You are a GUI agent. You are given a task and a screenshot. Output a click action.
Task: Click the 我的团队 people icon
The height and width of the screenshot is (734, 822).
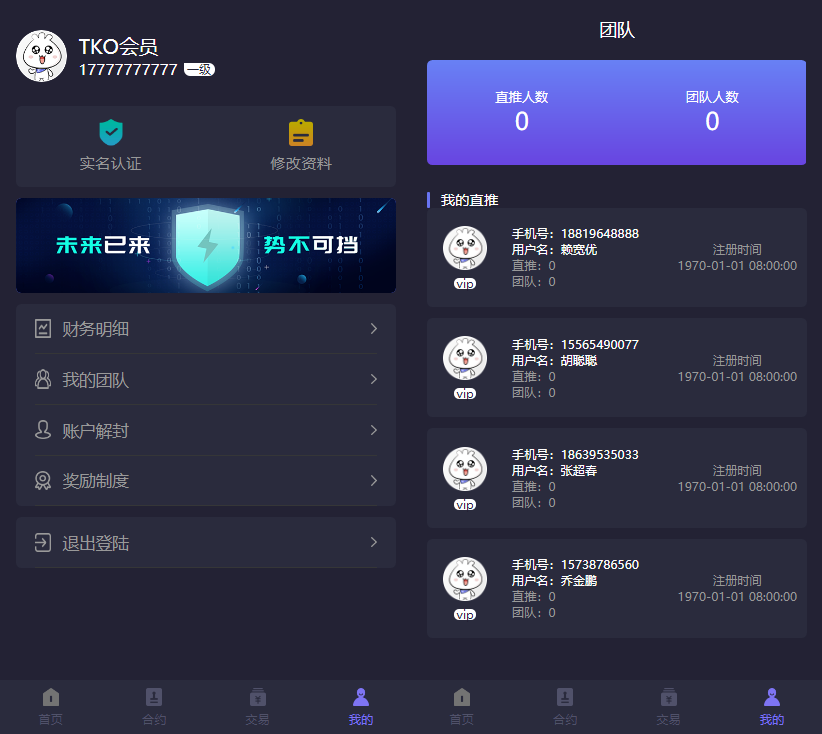(43, 379)
